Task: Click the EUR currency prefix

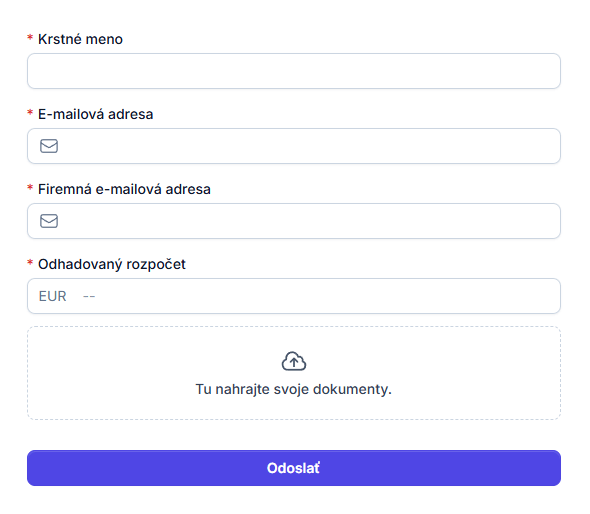Action: click(x=53, y=297)
